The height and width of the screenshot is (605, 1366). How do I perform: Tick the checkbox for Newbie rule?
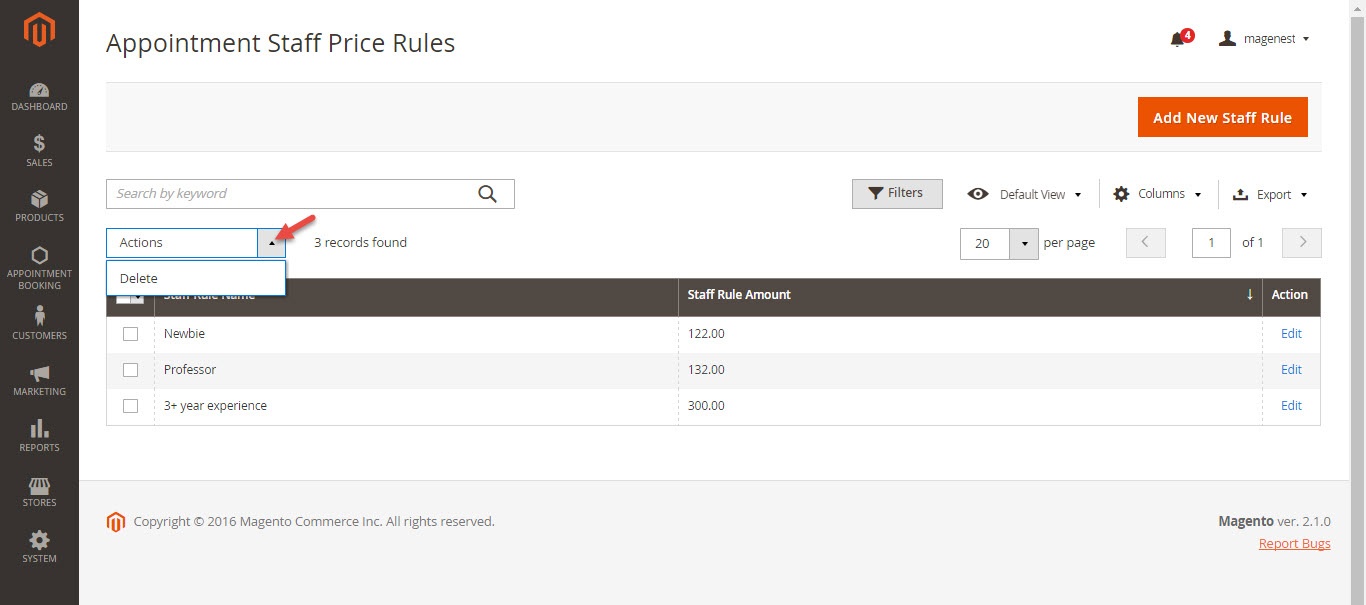pos(130,334)
